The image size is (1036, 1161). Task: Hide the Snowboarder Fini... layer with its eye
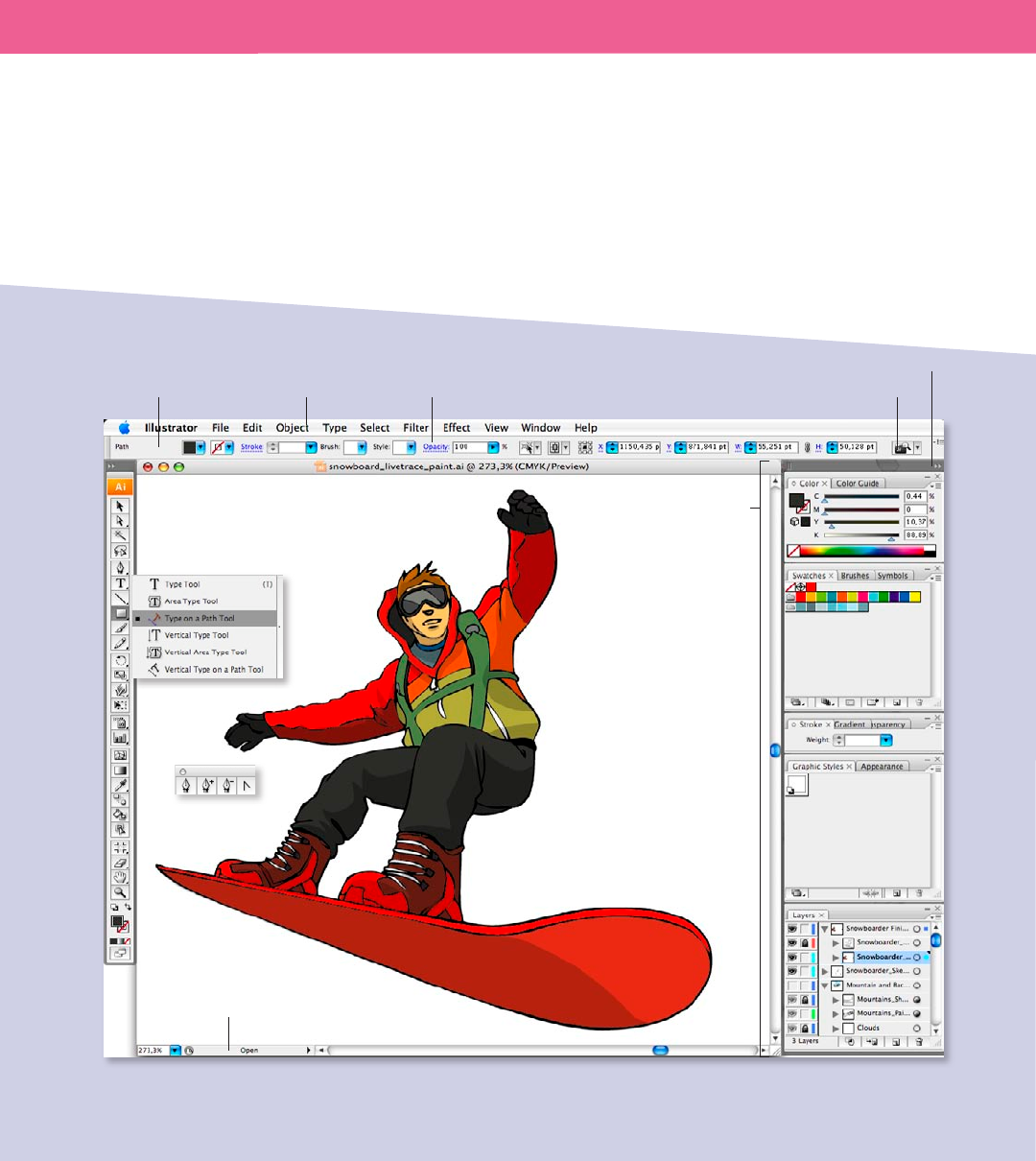[792, 929]
